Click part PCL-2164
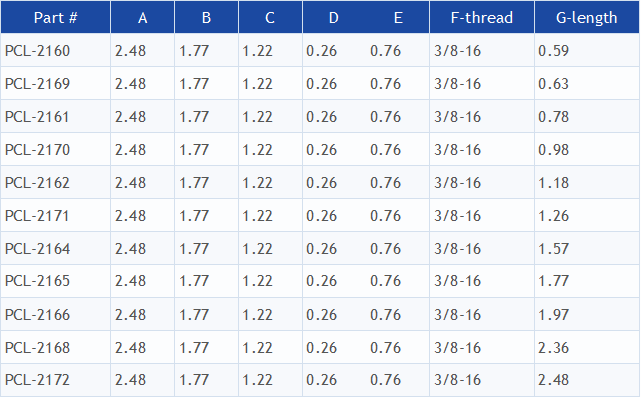The height and width of the screenshot is (399, 641). pos(38,249)
